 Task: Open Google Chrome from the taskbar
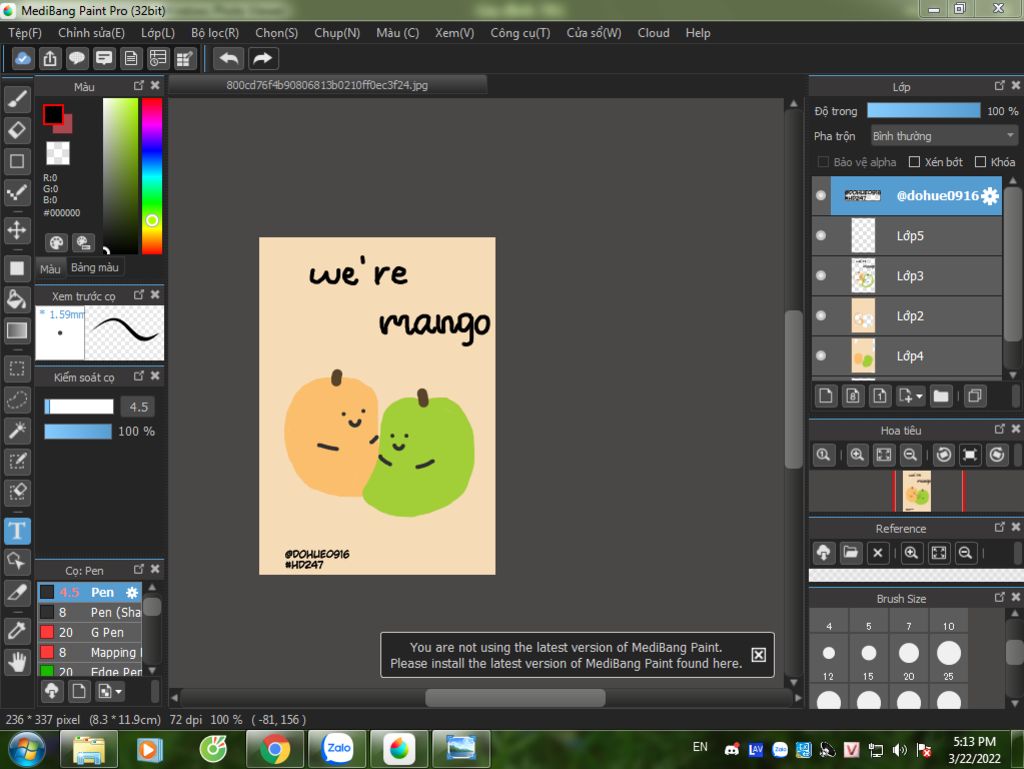click(275, 749)
